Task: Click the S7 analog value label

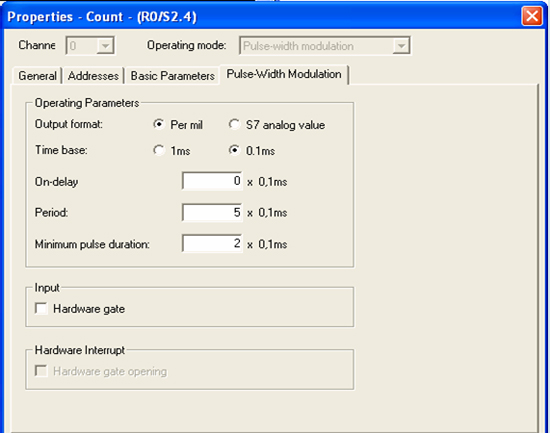Action: (285, 125)
